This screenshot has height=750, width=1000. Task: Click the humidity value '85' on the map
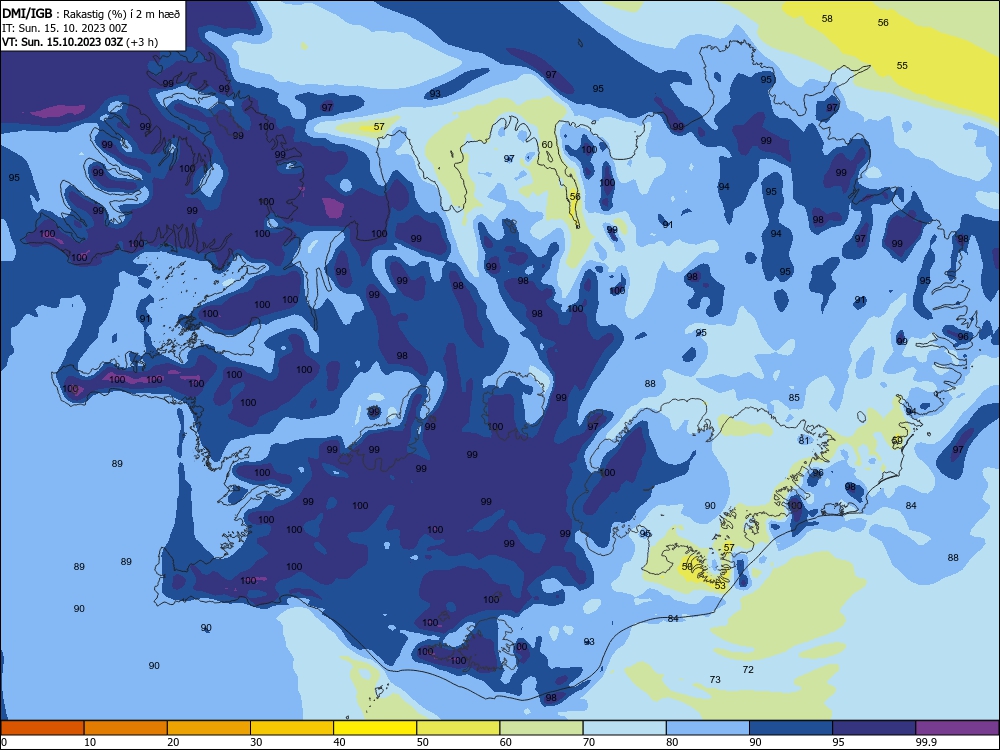794,398
